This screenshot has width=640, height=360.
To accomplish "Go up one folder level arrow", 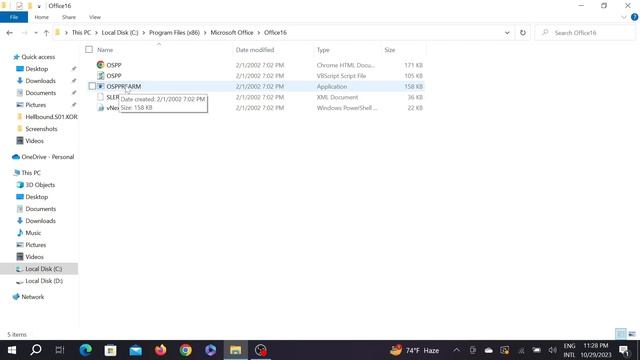I will click(46, 33).
